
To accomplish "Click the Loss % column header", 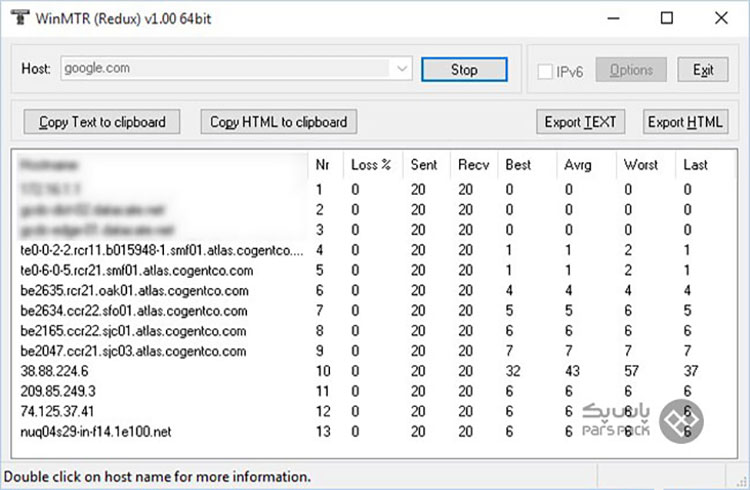I will point(373,165).
